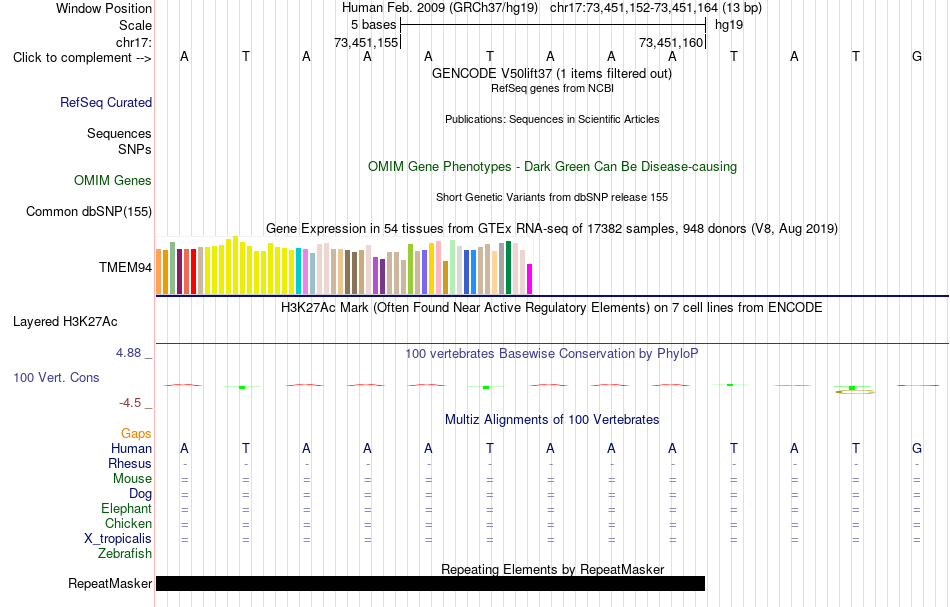Select the RepeatMasker track label

tap(110, 583)
